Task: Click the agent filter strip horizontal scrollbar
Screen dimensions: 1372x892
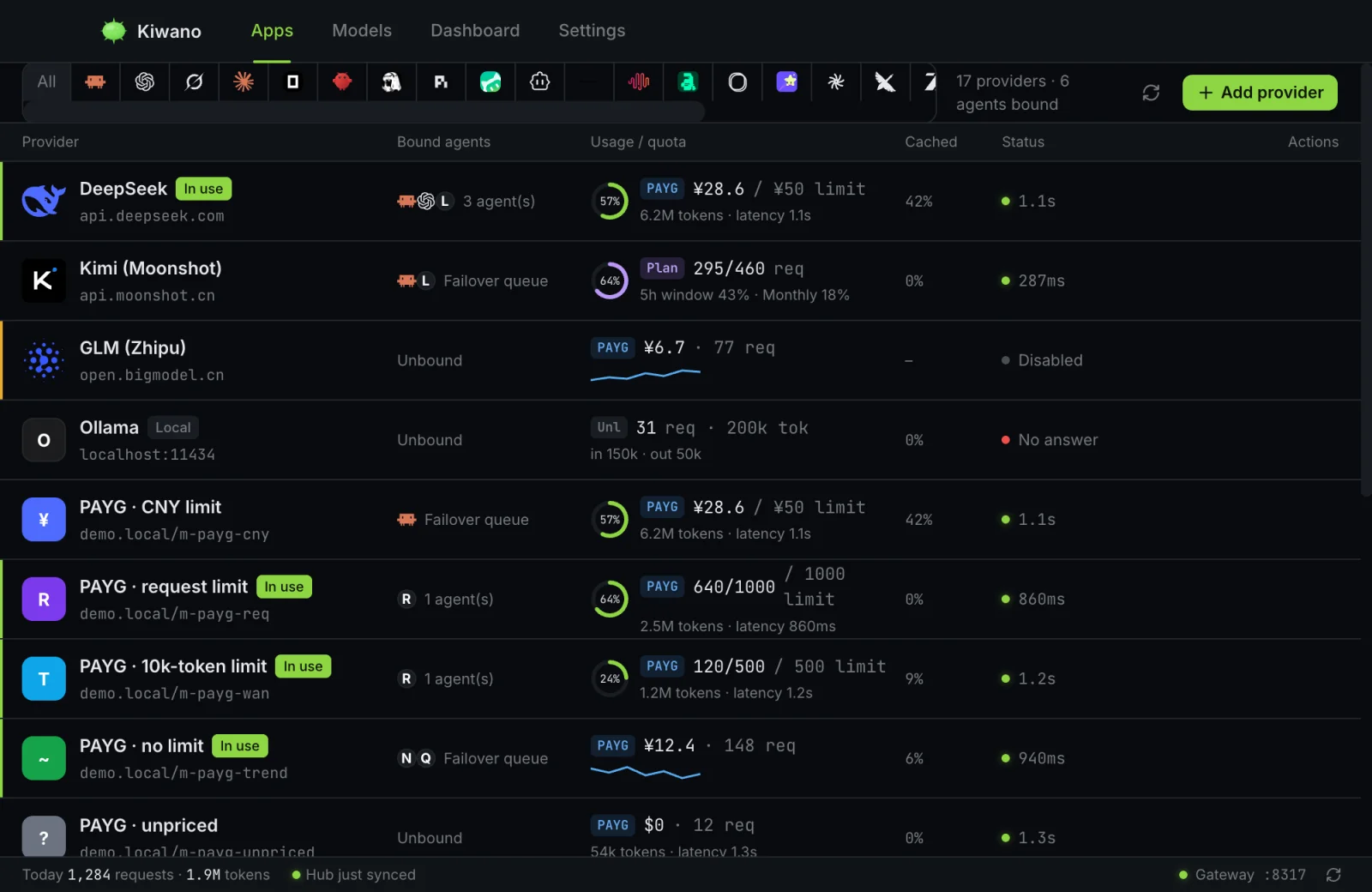Action: pyautogui.click(x=364, y=111)
